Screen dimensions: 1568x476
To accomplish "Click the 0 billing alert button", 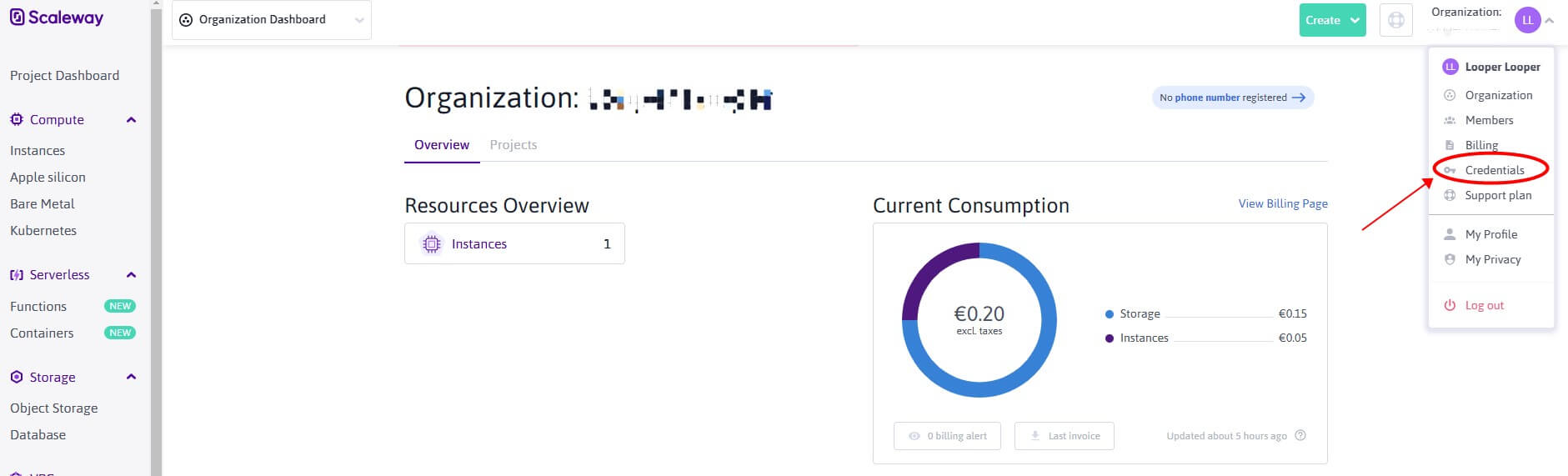I will (947, 436).
